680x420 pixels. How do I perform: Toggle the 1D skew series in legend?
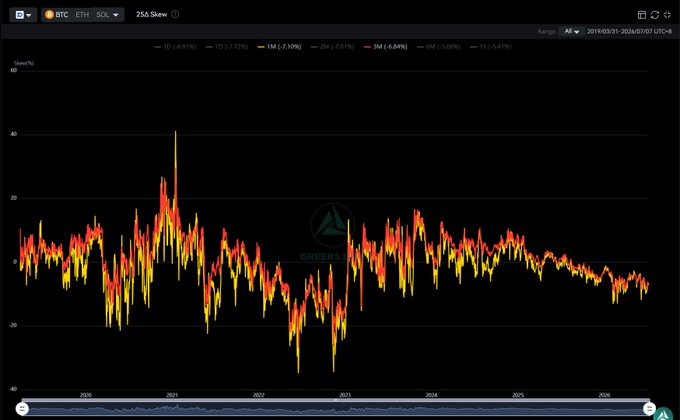[175, 46]
